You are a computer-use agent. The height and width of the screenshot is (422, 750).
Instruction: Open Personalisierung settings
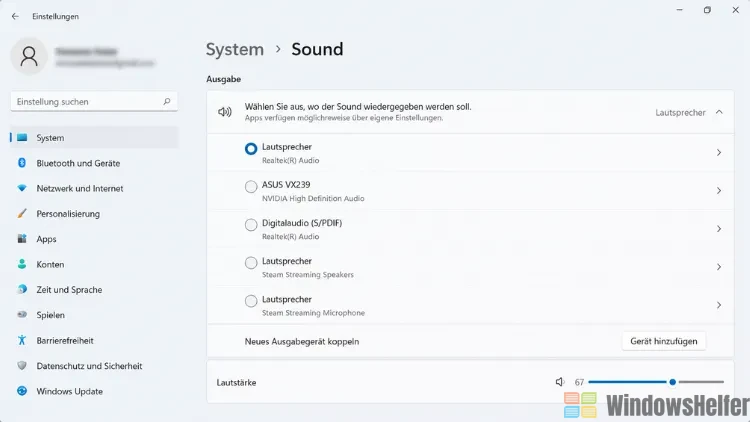coord(94,214)
